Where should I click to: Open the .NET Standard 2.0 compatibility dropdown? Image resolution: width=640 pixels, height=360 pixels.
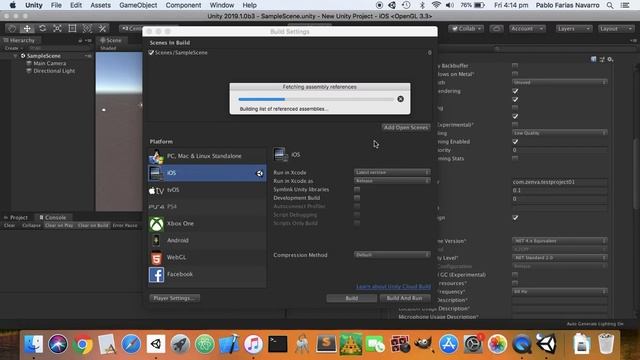(x=560, y=258)
